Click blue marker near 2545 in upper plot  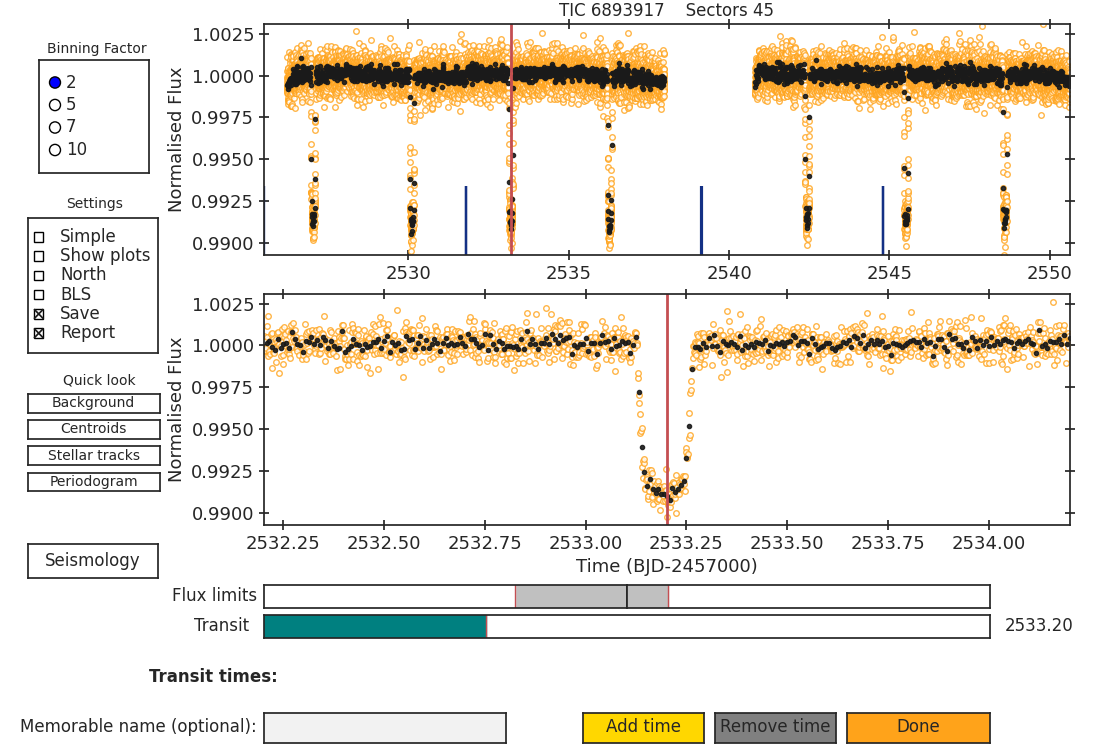(x=883, y=220)
